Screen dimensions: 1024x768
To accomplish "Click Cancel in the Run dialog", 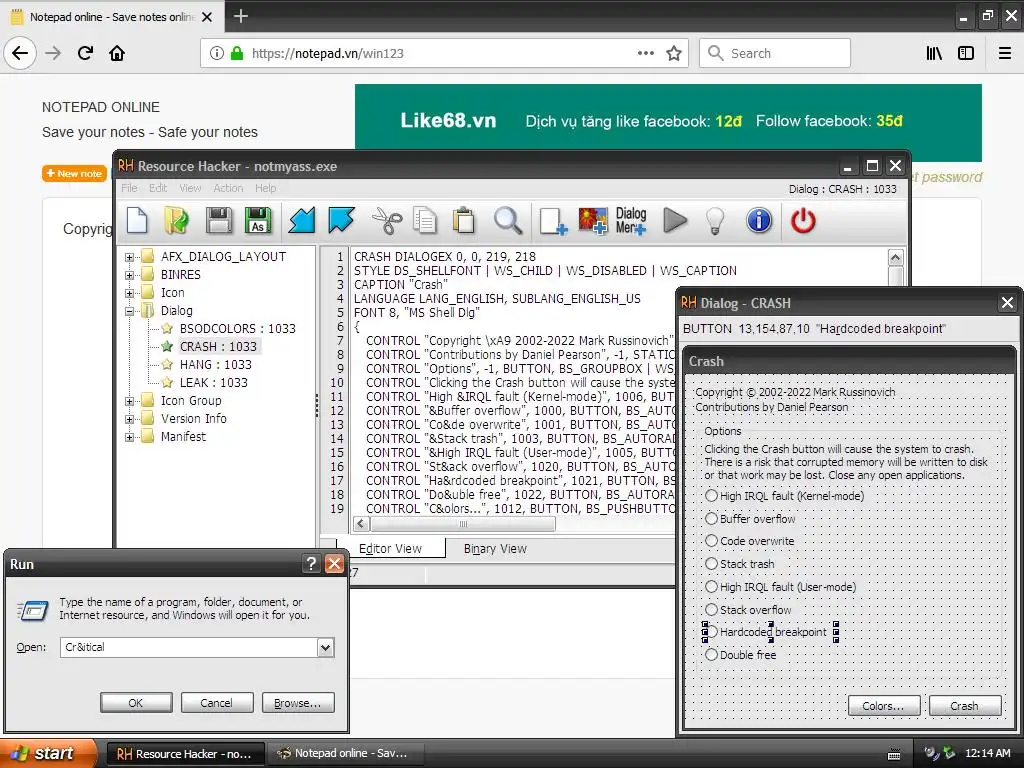I will pyautogui.click(x=216, y=703).
